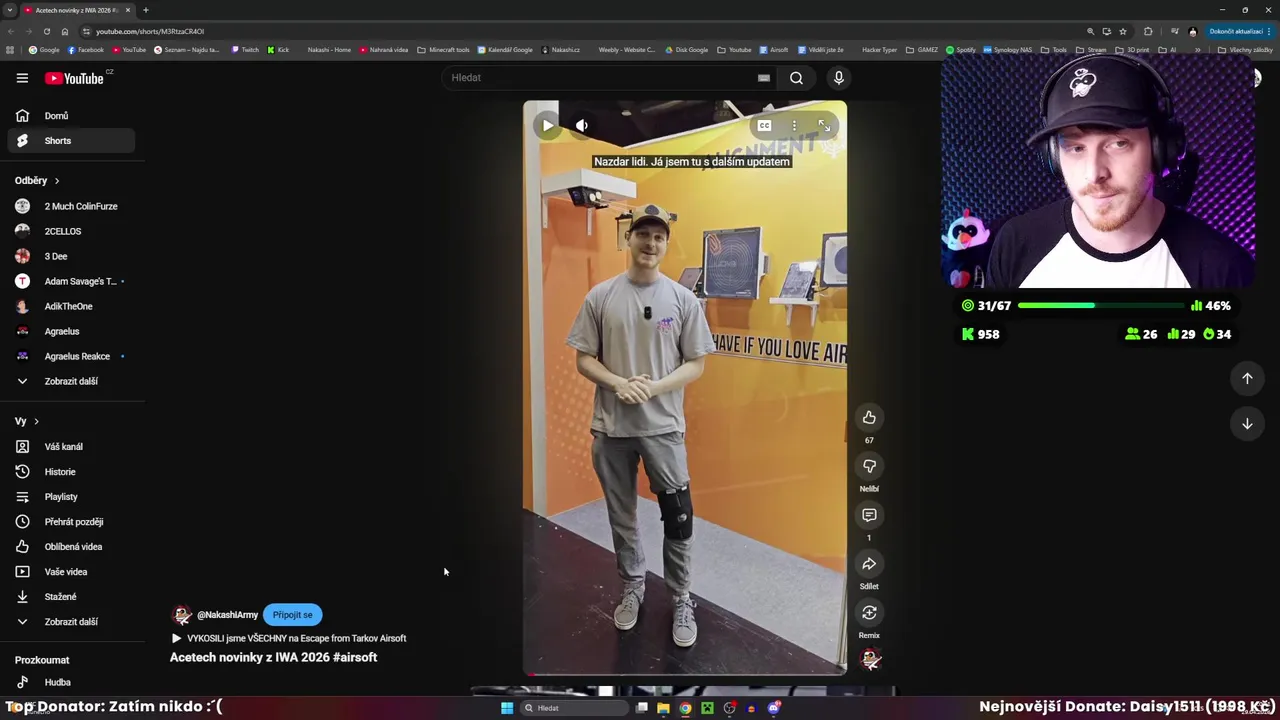
Task: Open the Short's three-dot more menu
Action: coord(794,126)
